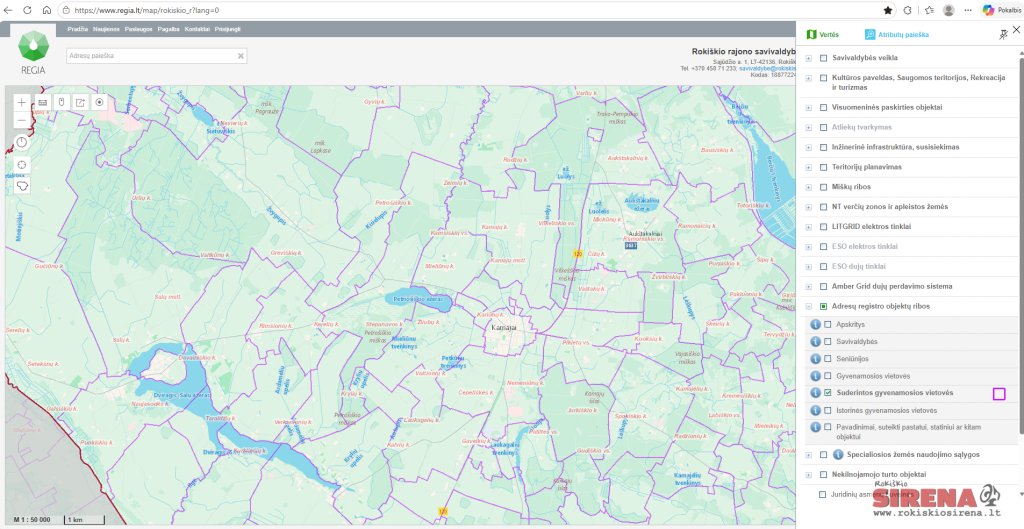Viewport: 1024px width, 529px height.
Task: Show info for Gyvenamosios vietovės layer
Action: 815,376
